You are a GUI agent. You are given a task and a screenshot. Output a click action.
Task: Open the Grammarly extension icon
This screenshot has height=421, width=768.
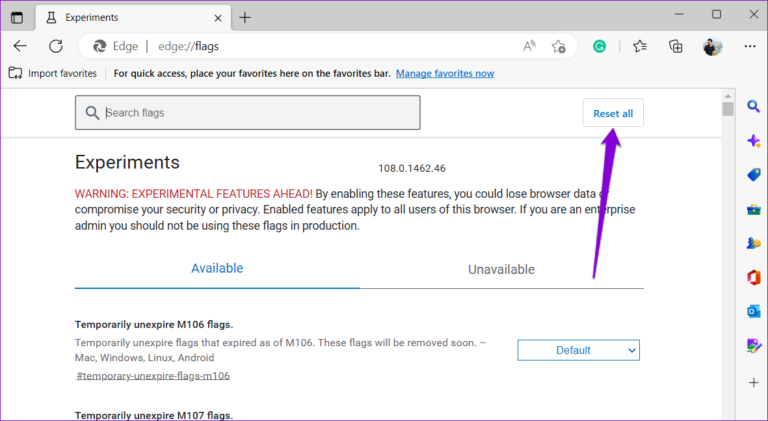click(x=599, y=46)
